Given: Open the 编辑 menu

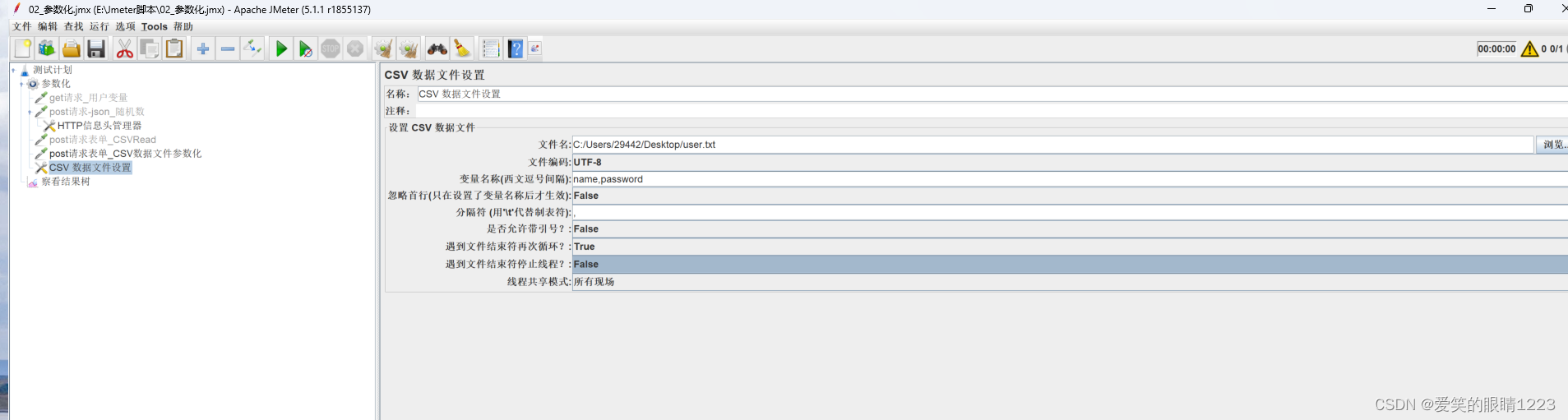Looking at the screenshot, I should point(48,26).
